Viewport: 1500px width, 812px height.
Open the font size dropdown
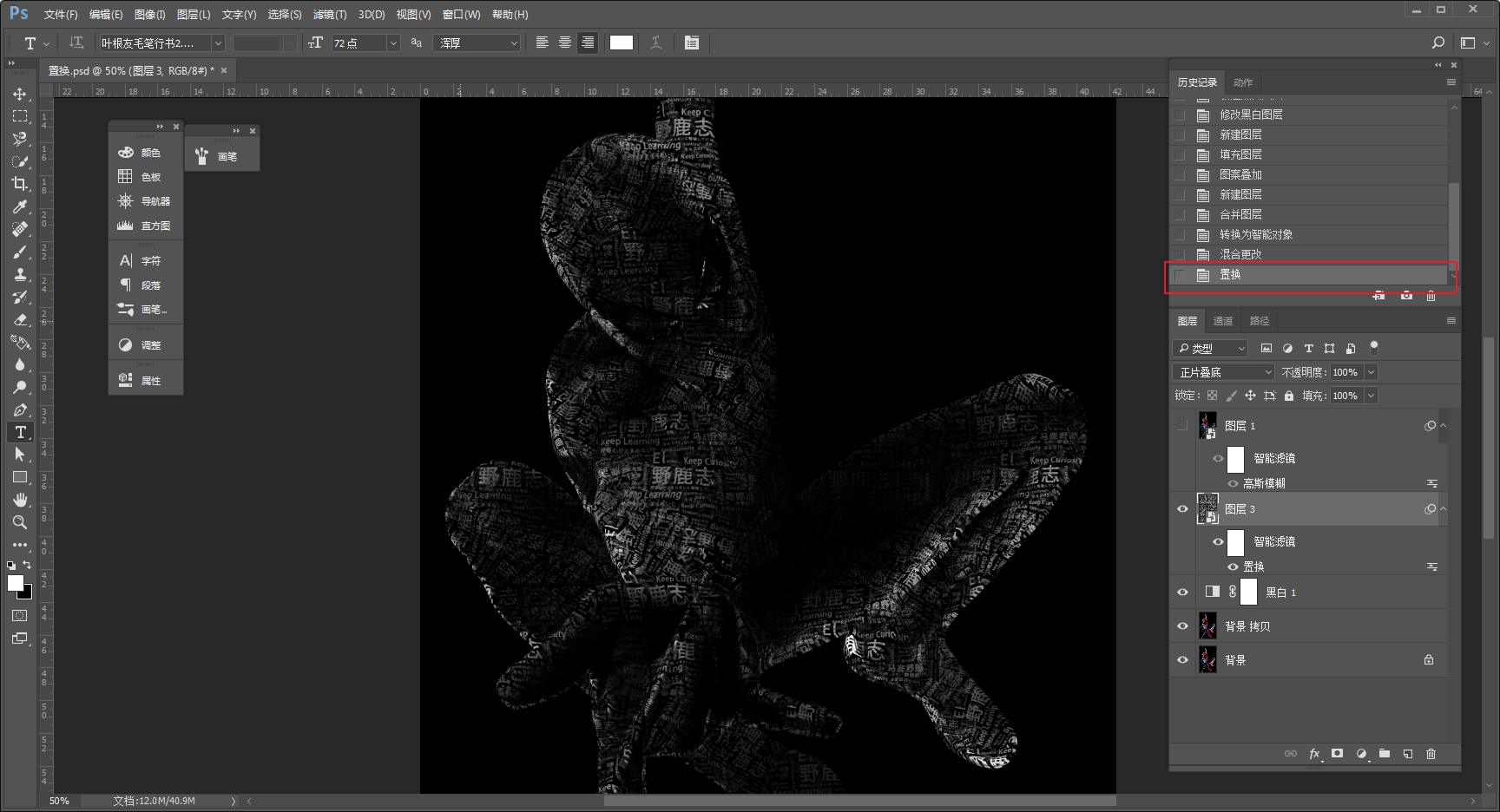click(393, 43)
